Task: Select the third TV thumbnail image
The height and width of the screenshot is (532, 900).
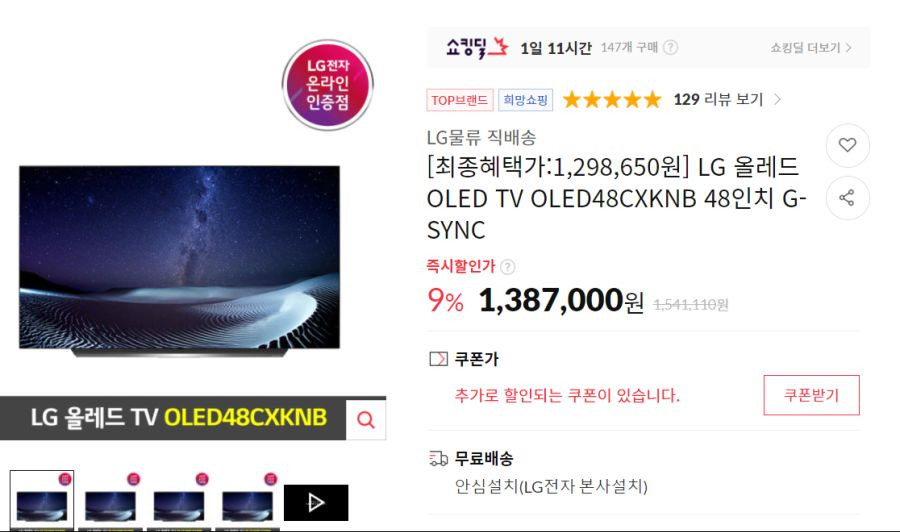Action: coord(179,501)
